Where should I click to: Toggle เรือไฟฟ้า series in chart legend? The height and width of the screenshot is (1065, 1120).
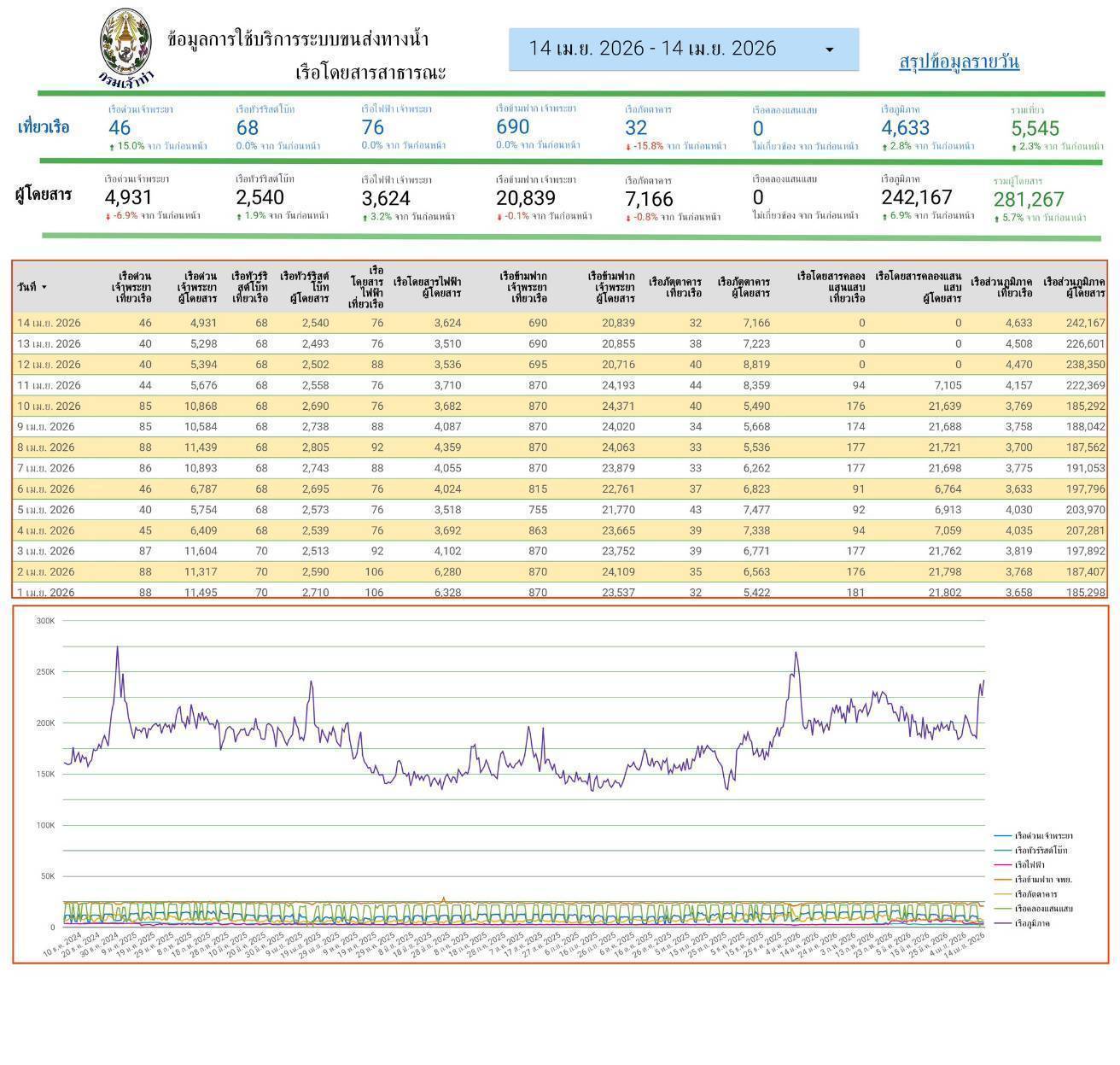(x=1030, y=864)
